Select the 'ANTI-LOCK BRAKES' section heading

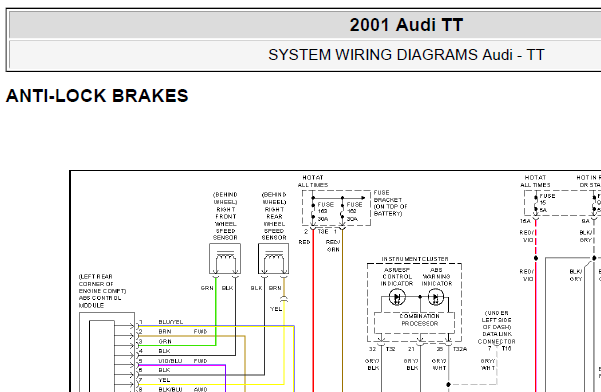point(97,96)
